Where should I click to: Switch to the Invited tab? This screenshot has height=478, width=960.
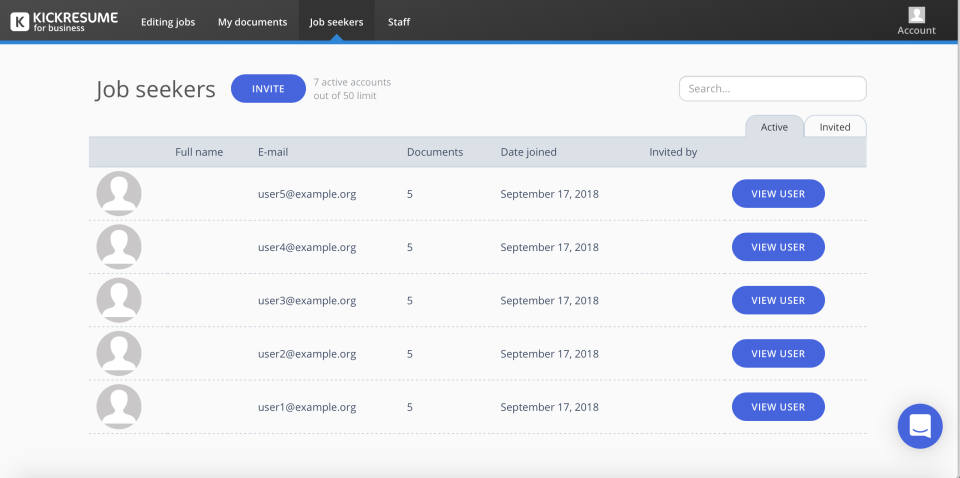coord(835,127)
